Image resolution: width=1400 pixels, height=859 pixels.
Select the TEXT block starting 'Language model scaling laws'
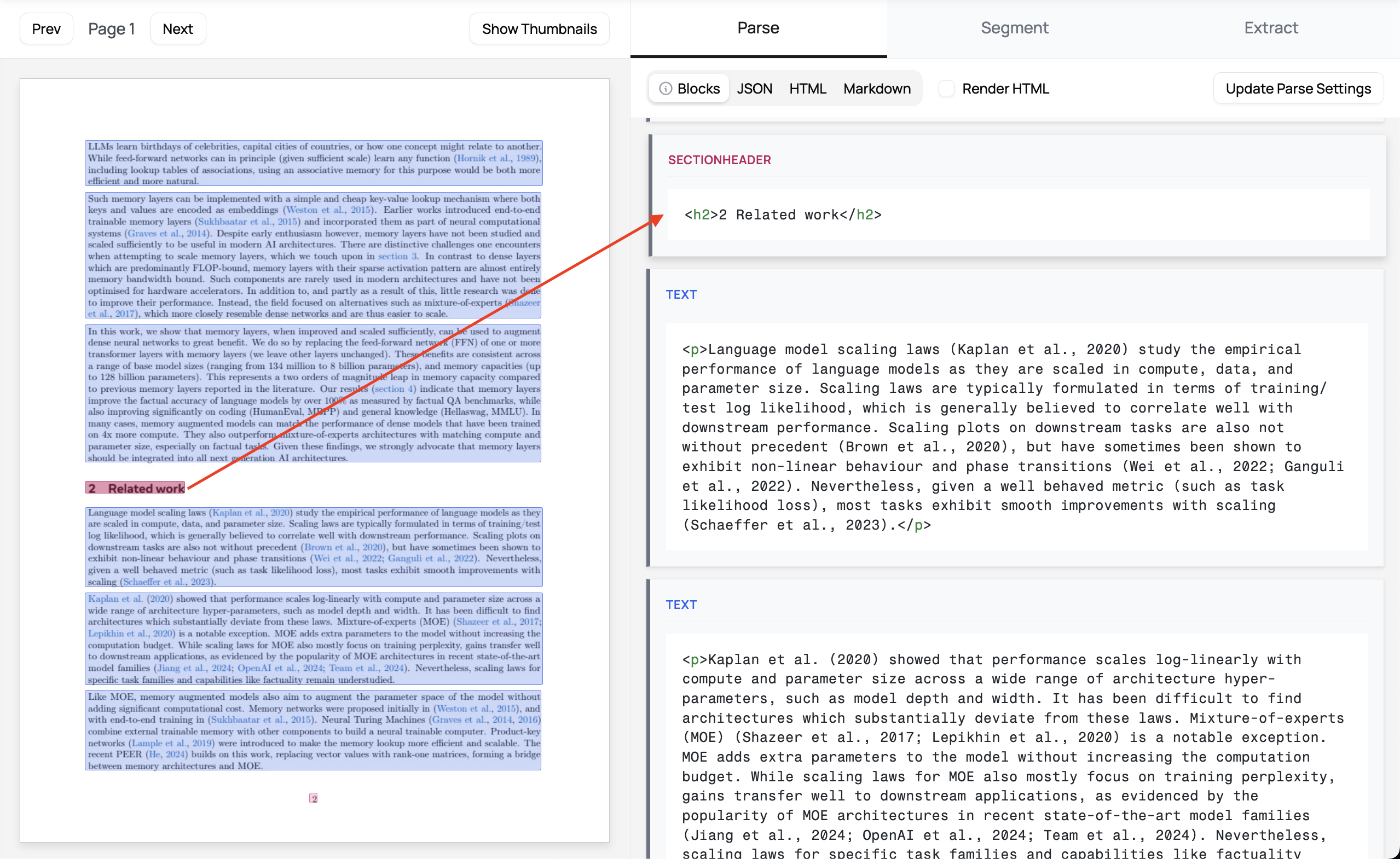coord(1016,418)
